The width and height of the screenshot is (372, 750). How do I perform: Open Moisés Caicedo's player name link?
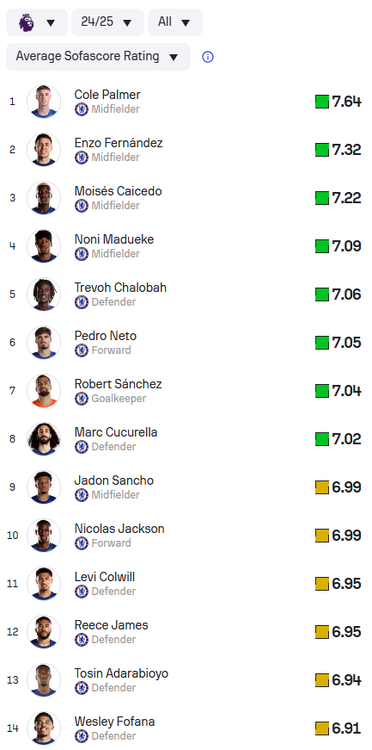[118, 191]
